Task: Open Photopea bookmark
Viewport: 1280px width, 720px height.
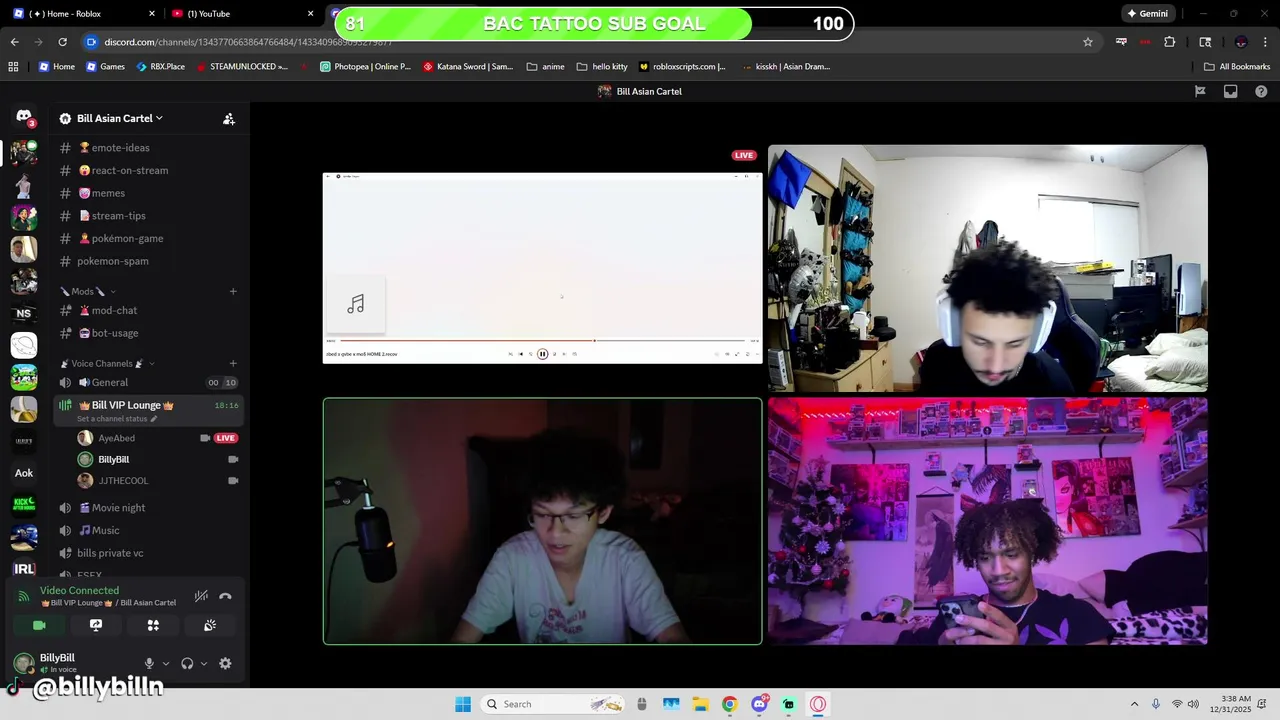Action: 365,67
